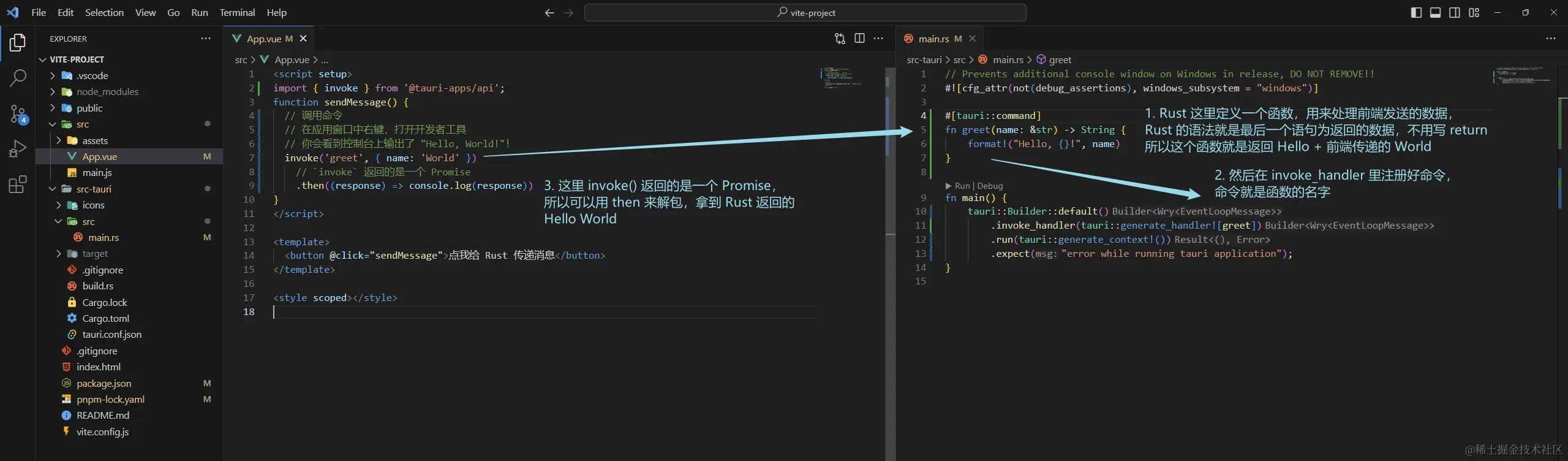The height and width of the screenshot is (461, 1568).
Task: Expand the target folder
Action: [129, 253]
